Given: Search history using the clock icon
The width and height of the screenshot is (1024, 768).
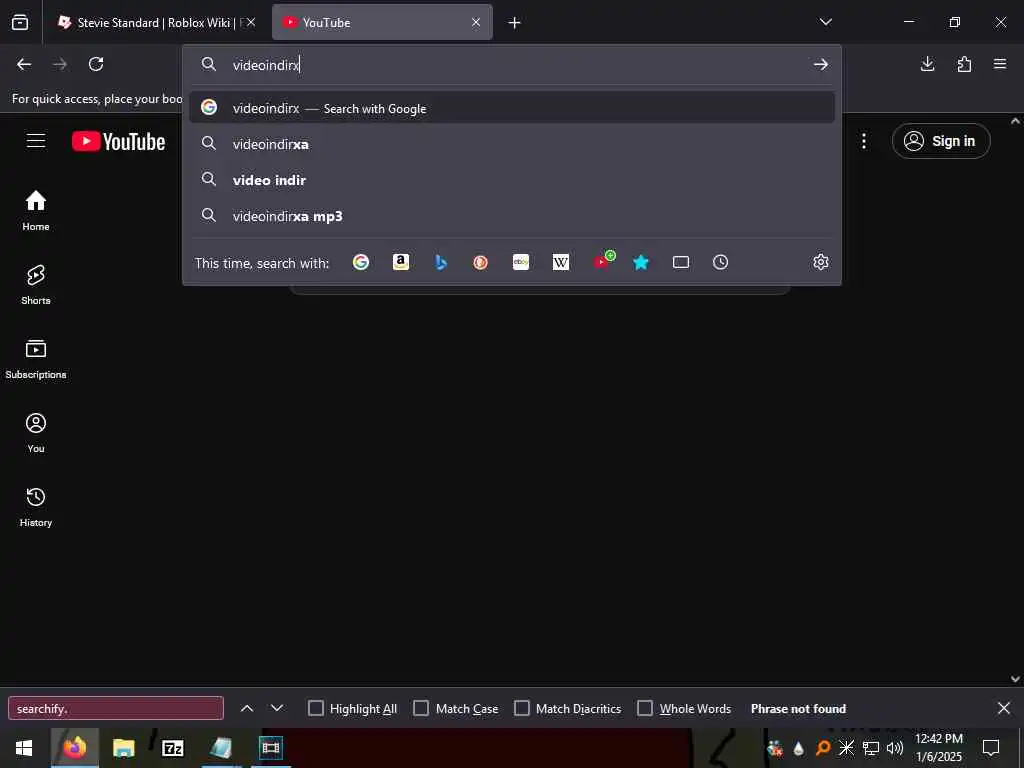Looking at the screenshot, I should coord(720,263).
